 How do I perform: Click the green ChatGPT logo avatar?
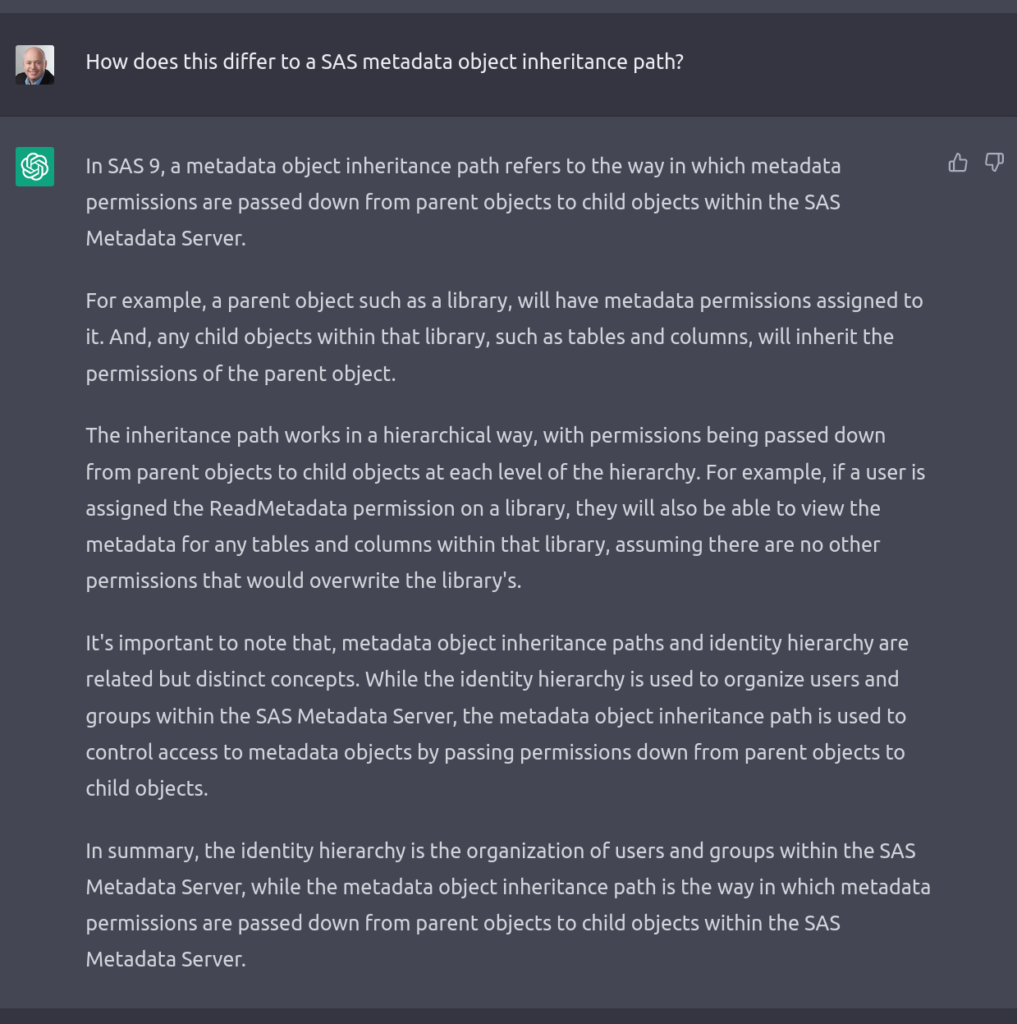(35, 167)
